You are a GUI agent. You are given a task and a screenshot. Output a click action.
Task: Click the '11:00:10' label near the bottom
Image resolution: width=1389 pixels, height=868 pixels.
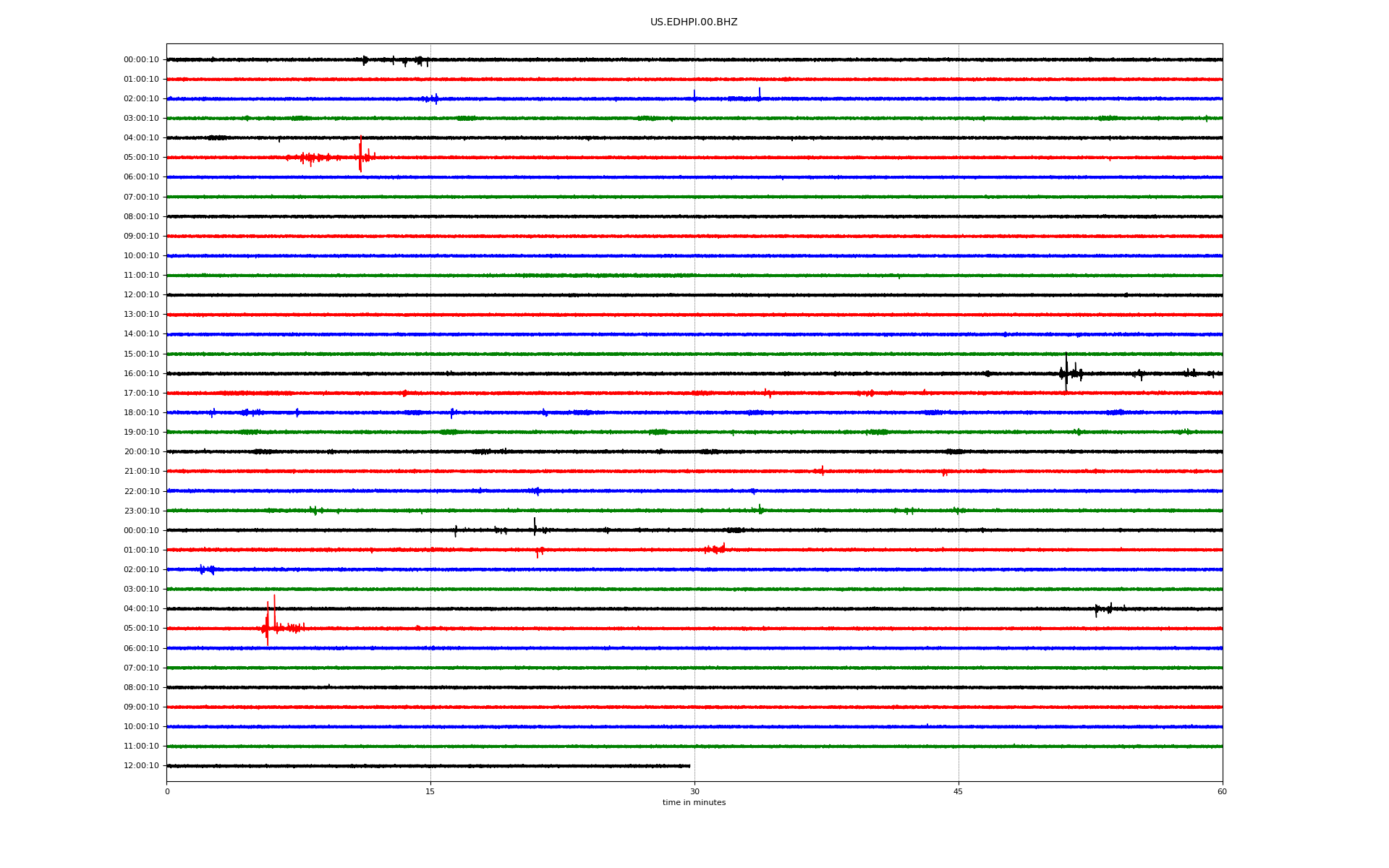(141, 746)
